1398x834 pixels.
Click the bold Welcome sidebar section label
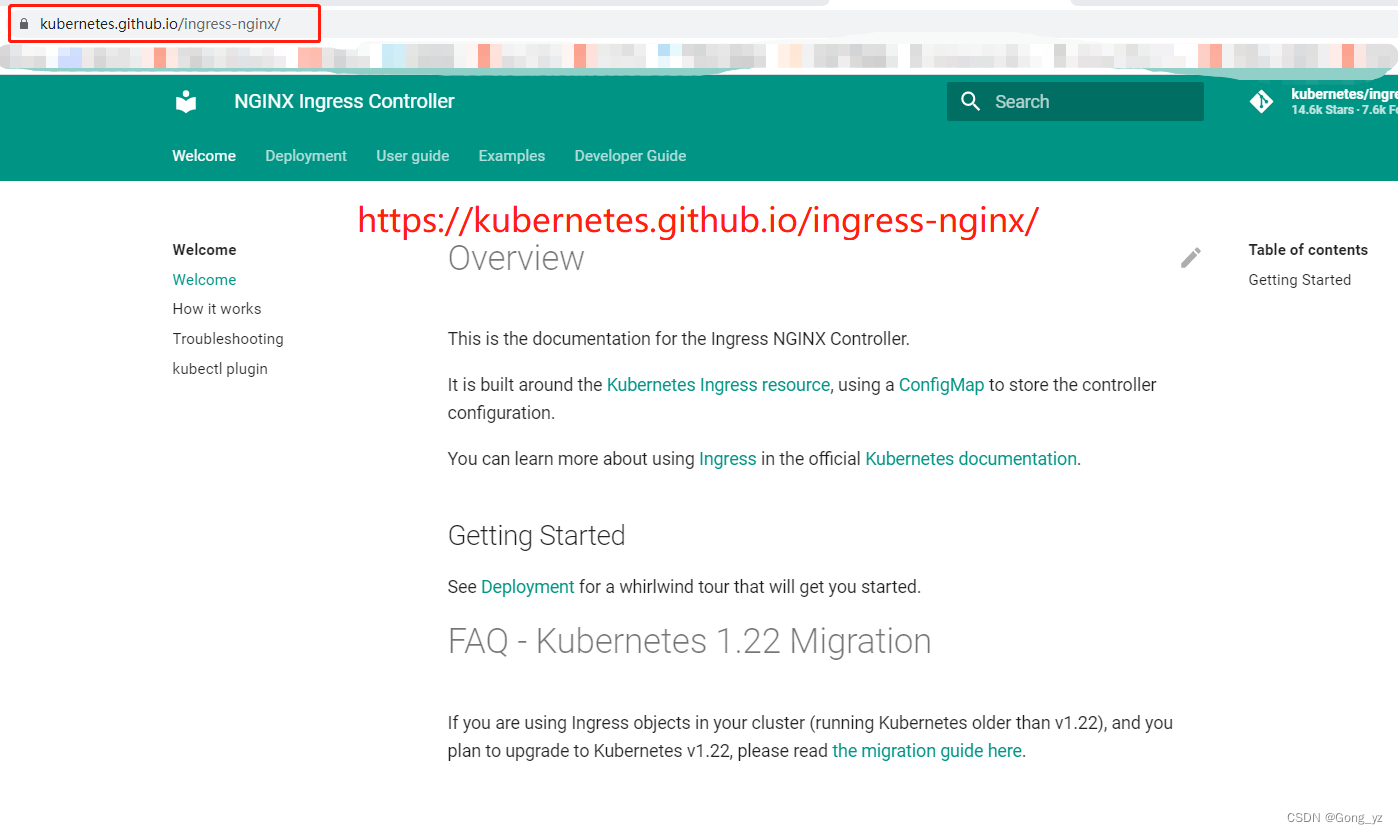coord(204,250)
